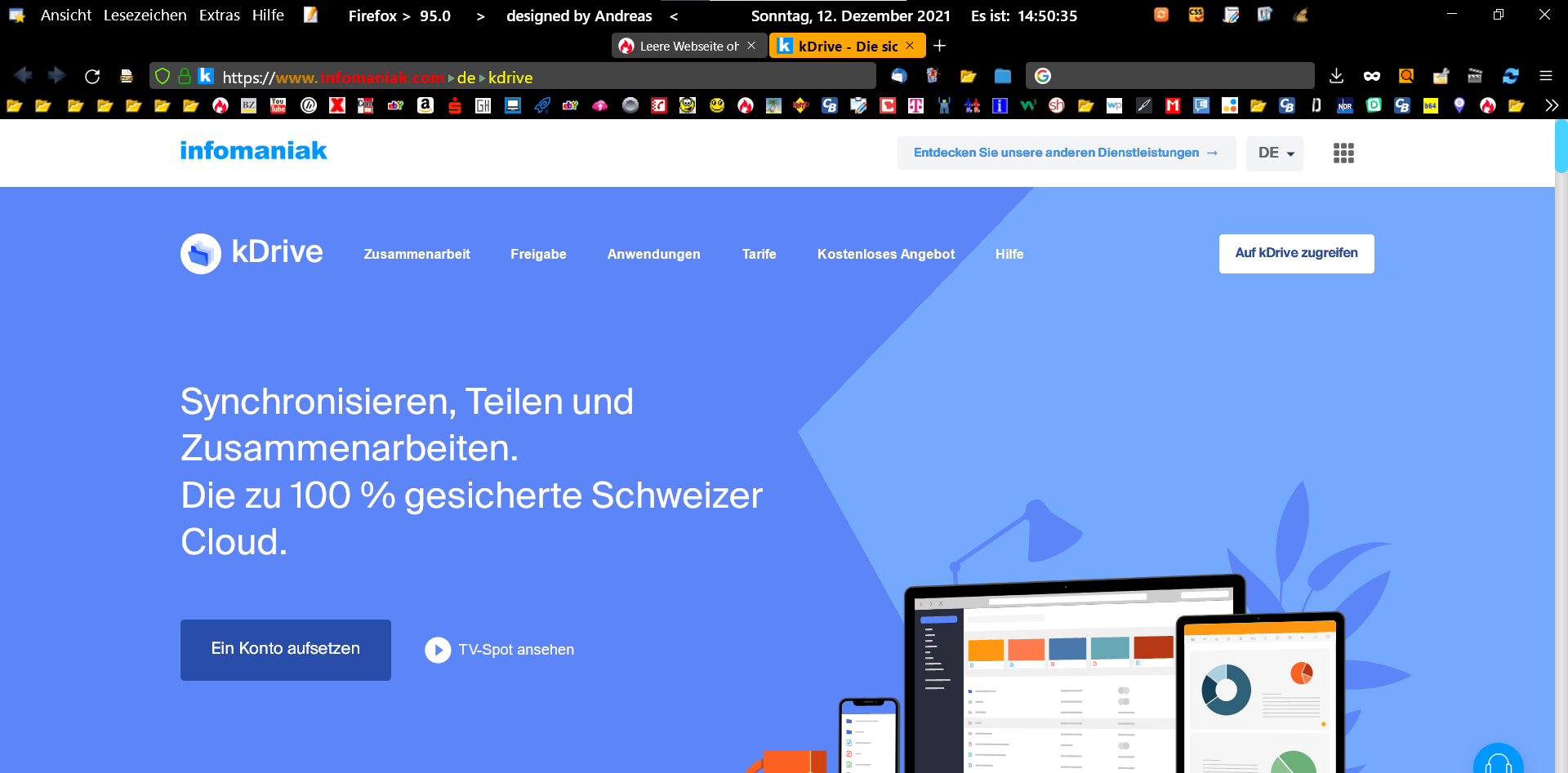Open the blue folder toolbar icon
The width and height of the screenshot is (1568, 773).
pyautogui.click(x=1003, y=76)
